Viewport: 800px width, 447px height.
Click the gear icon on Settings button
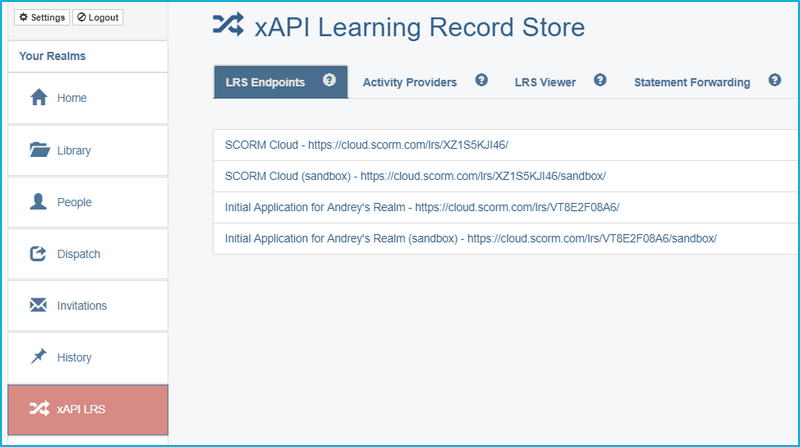click(x=23, y=17)
